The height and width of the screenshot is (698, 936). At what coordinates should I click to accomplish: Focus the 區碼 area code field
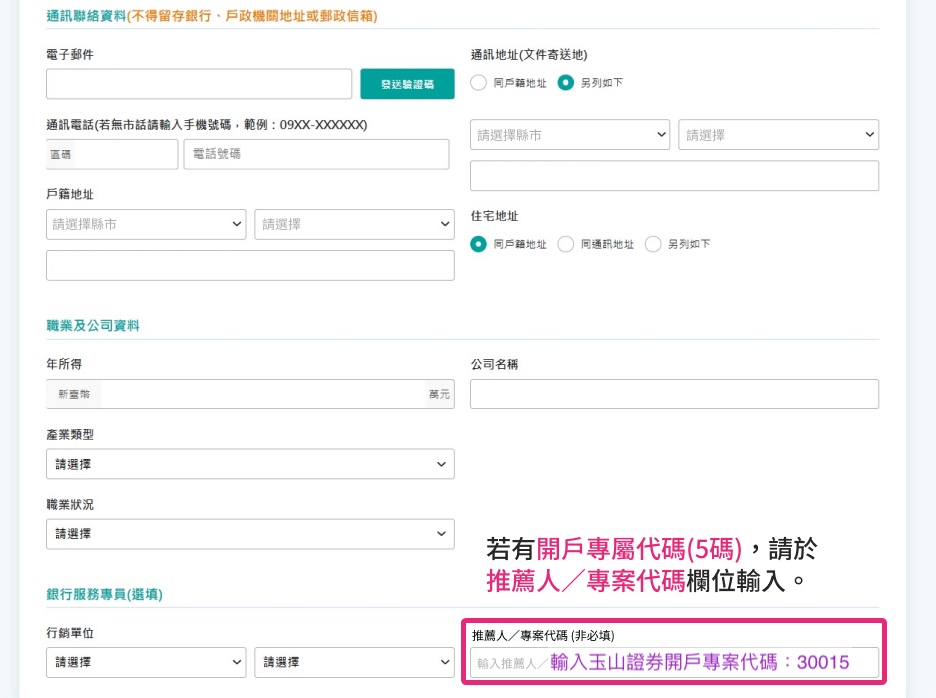[124, 154]
